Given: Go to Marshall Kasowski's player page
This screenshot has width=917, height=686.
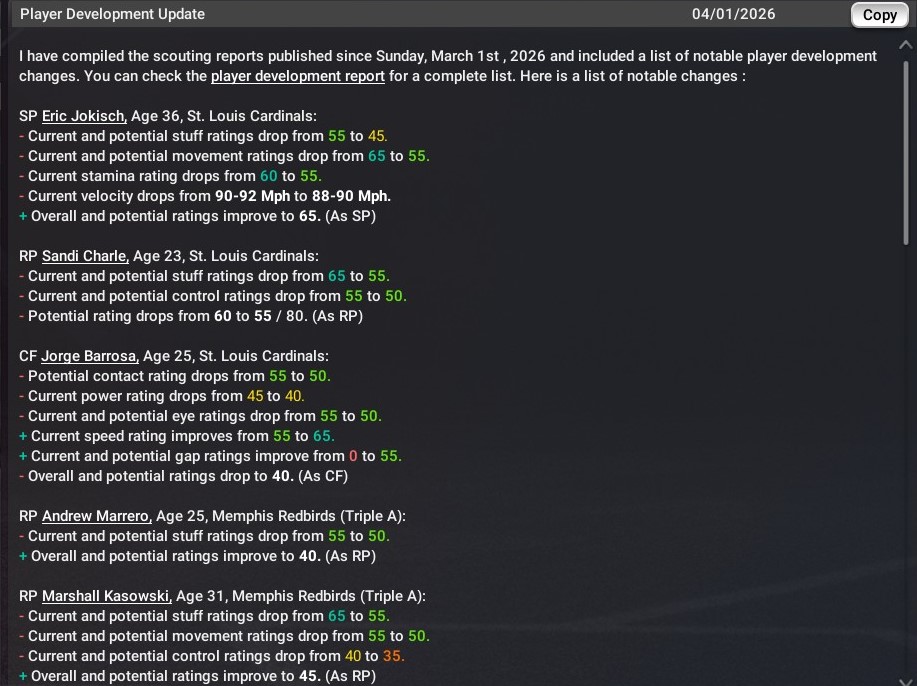Looking at the screenshot, I should coord(106,596).
